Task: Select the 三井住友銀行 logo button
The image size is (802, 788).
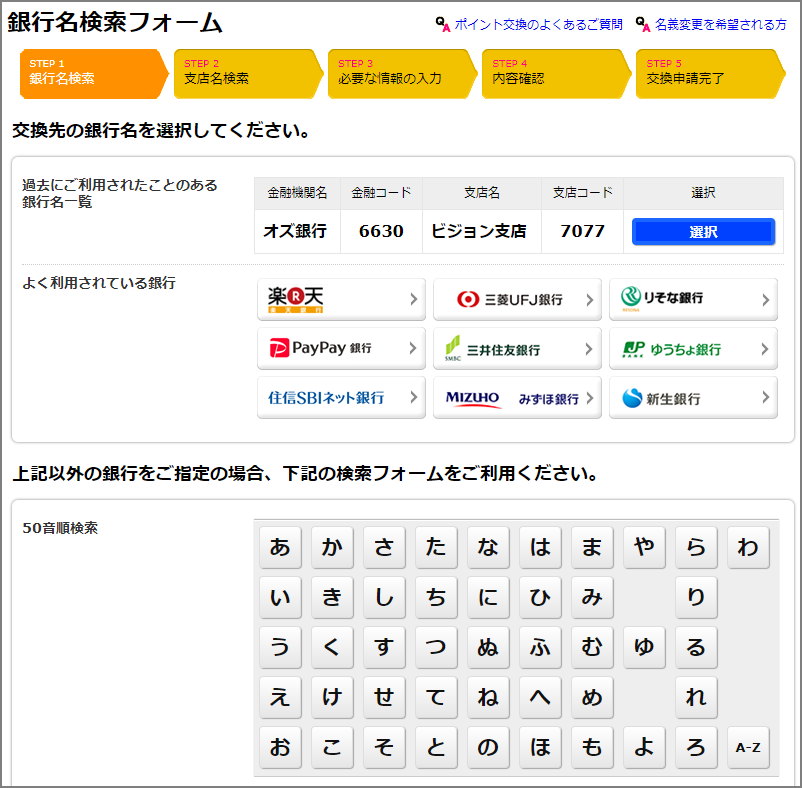Action: pos(517,348)
